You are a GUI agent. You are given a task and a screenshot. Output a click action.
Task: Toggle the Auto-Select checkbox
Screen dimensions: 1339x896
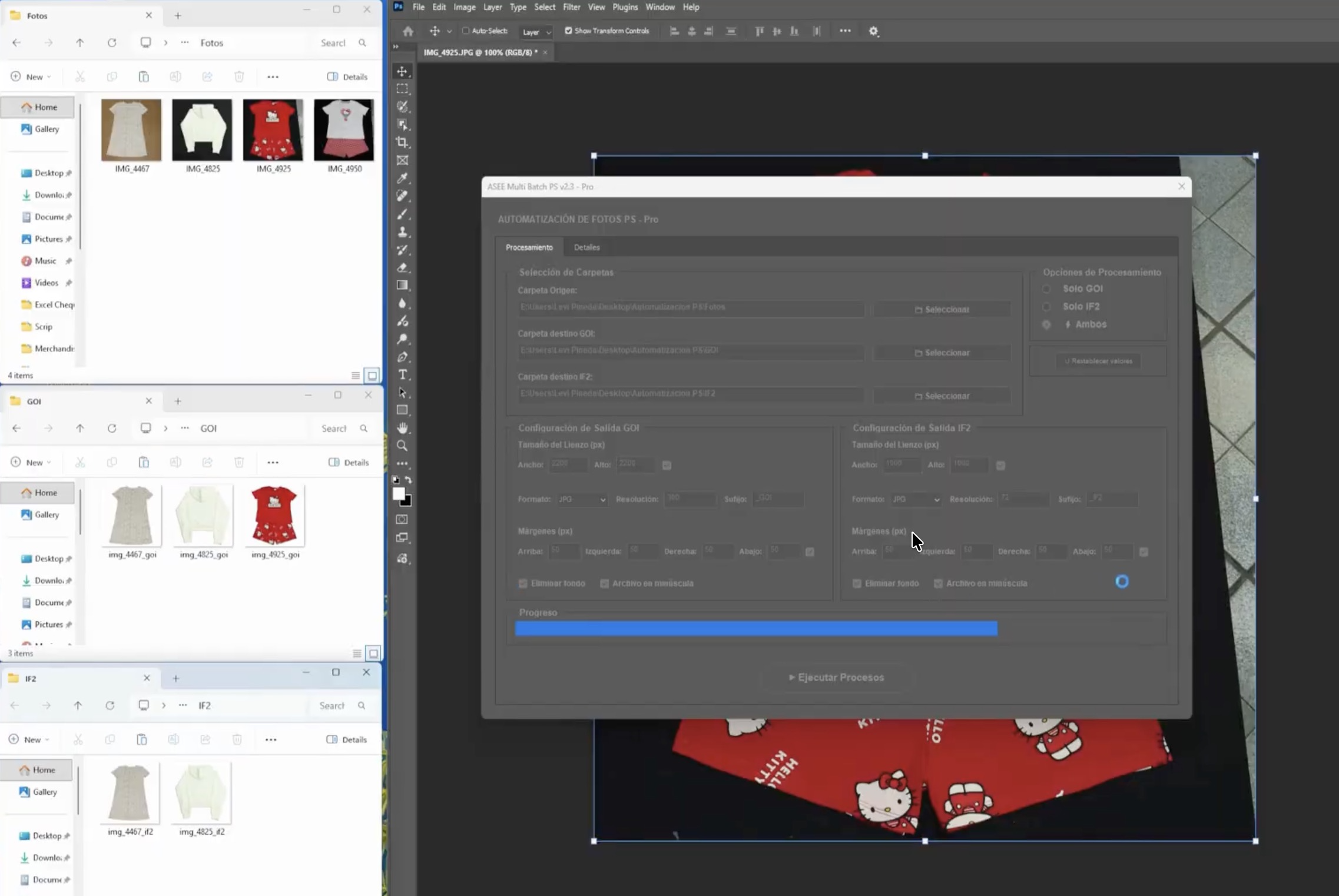pos(466,31)
